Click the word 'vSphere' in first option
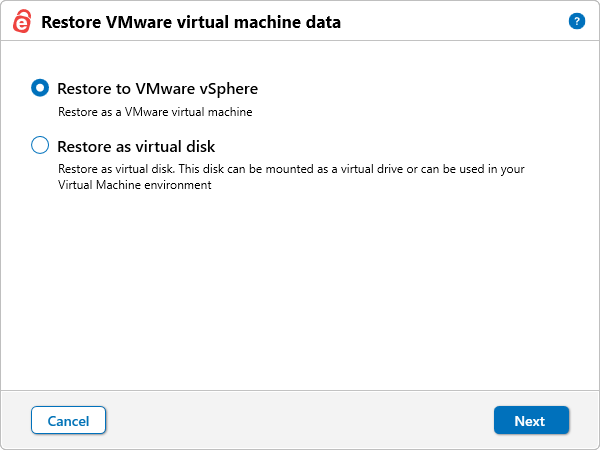 click(228, 89)
